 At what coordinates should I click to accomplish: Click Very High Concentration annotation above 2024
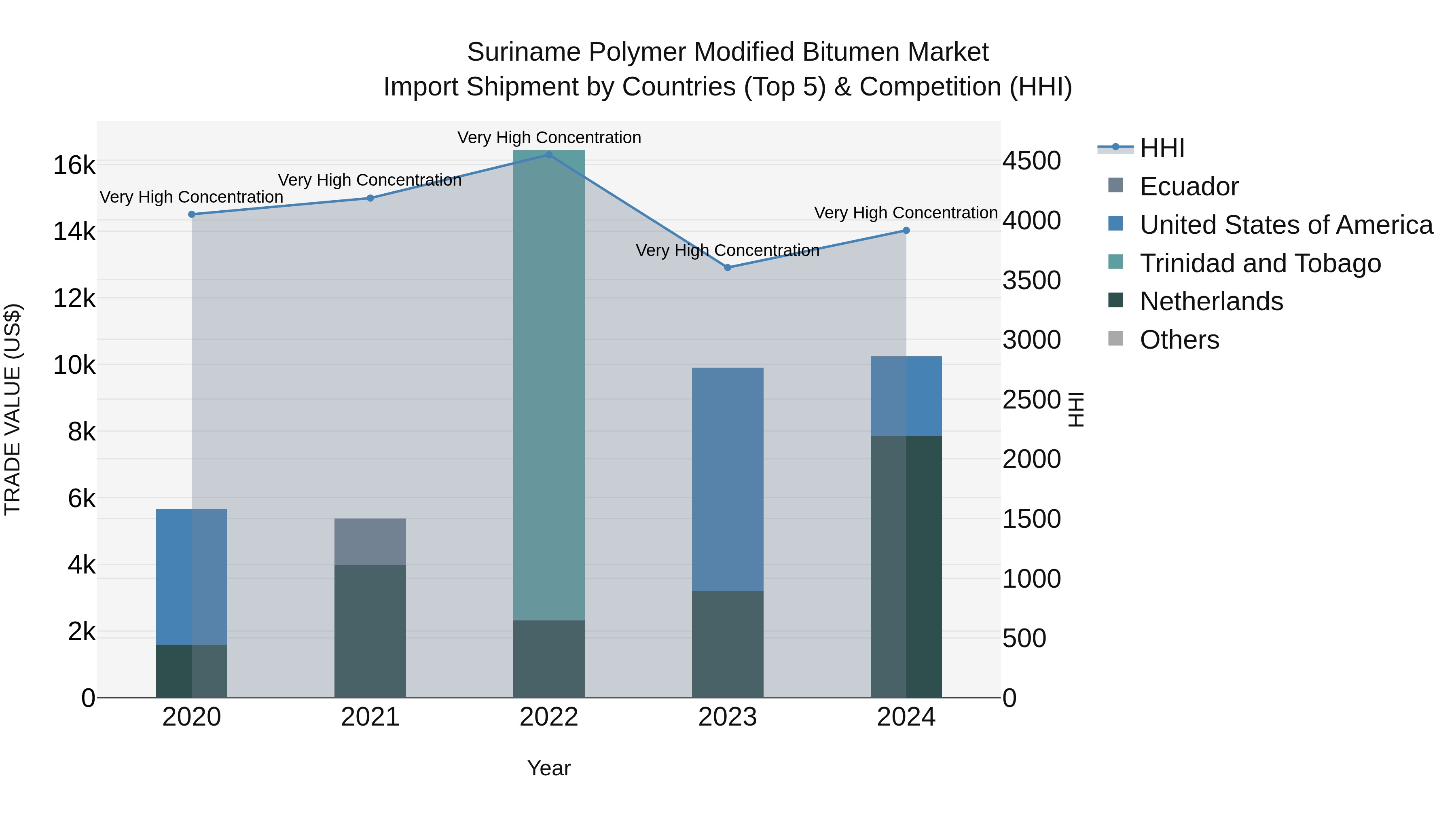tap(906, 213)
